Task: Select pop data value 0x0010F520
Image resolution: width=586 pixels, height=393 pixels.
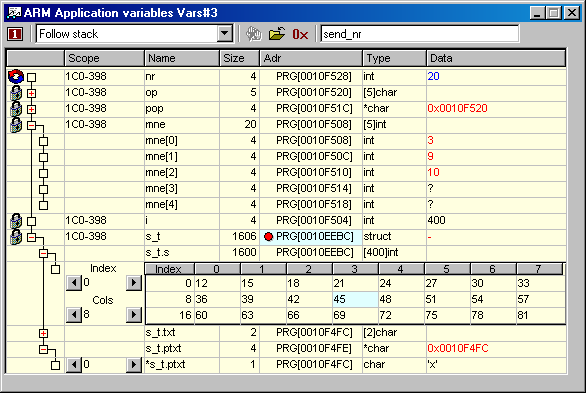Action: click(x=457, y=108)
